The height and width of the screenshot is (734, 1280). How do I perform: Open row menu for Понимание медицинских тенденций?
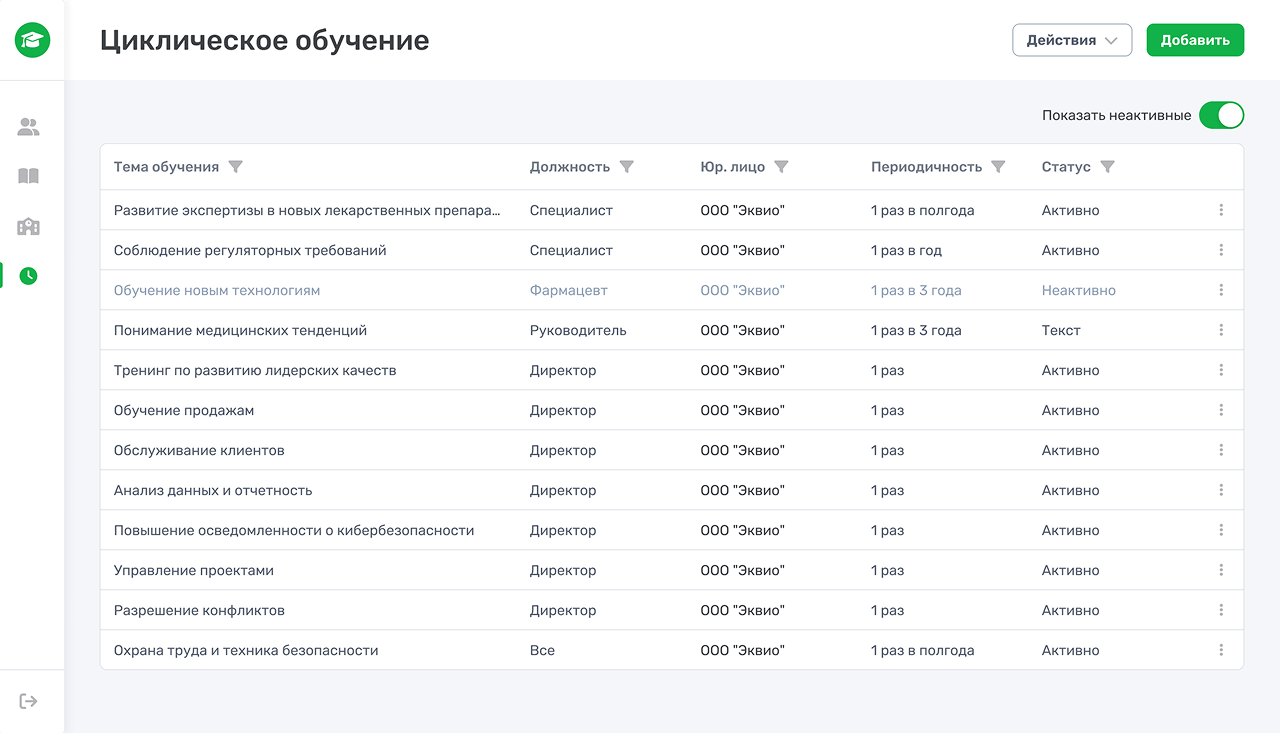1221,330
